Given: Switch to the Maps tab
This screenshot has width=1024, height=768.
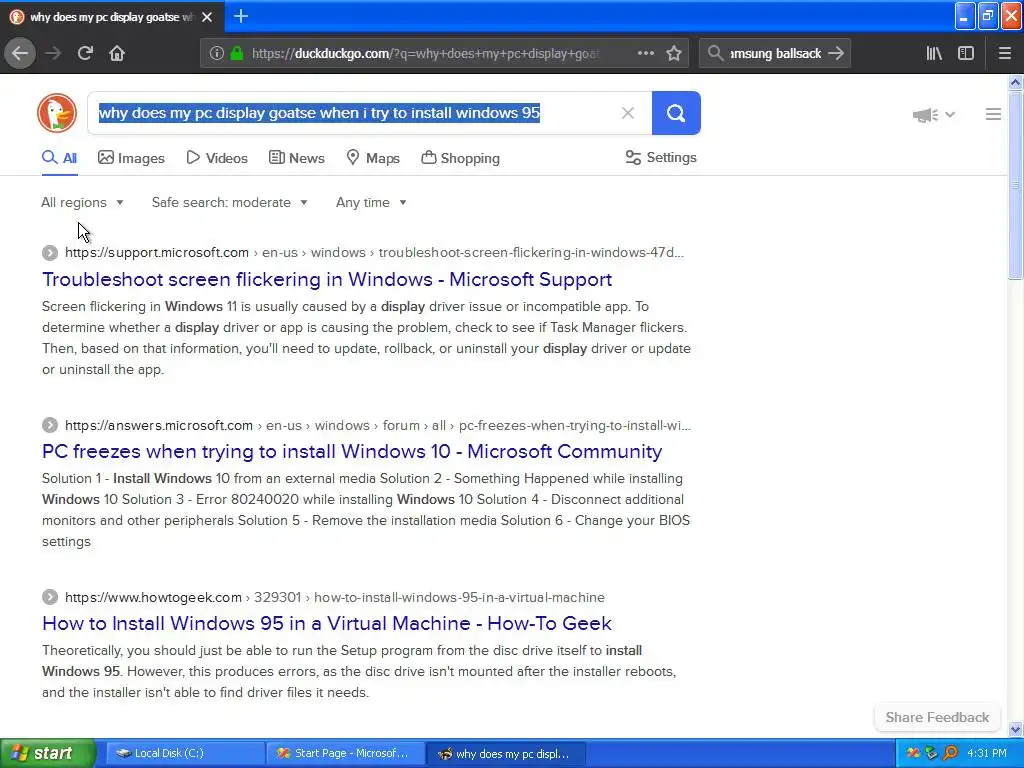Looking at the screenshot, I should (372, 158).
